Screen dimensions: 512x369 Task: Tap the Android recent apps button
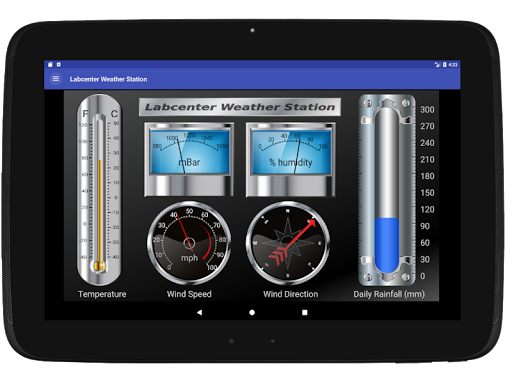point(304,312)
